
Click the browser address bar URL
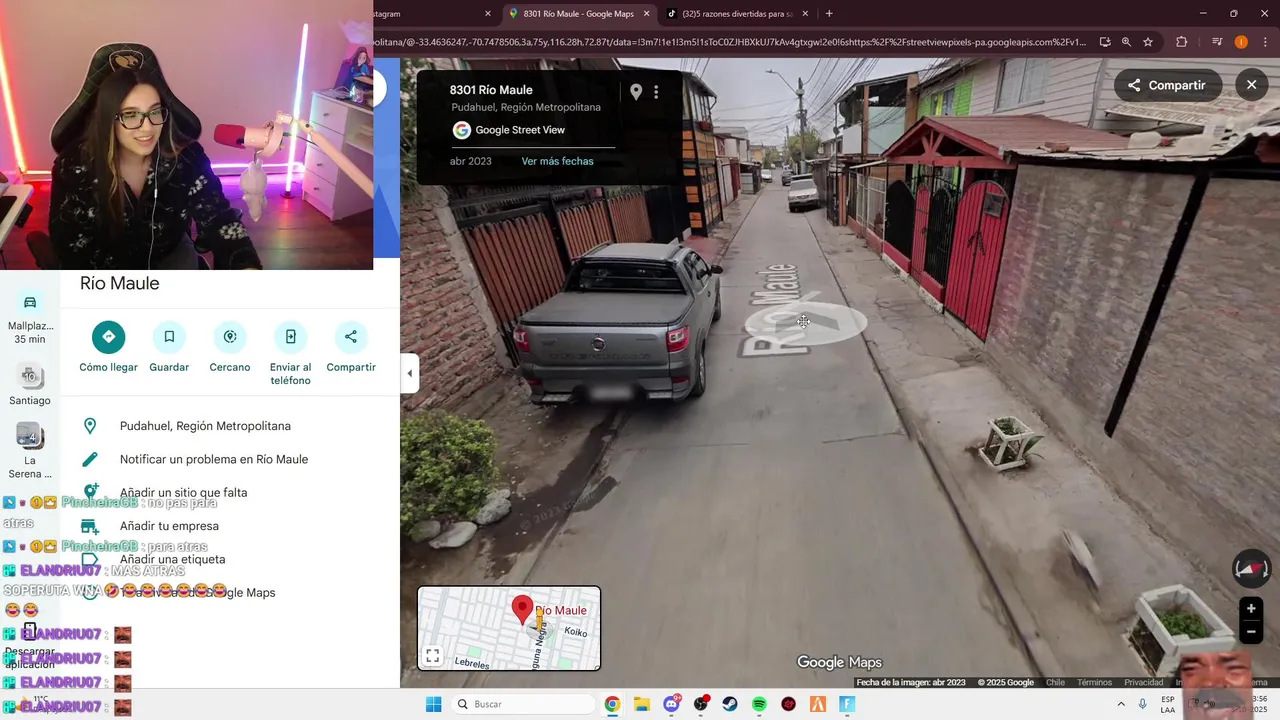(730, 42)
